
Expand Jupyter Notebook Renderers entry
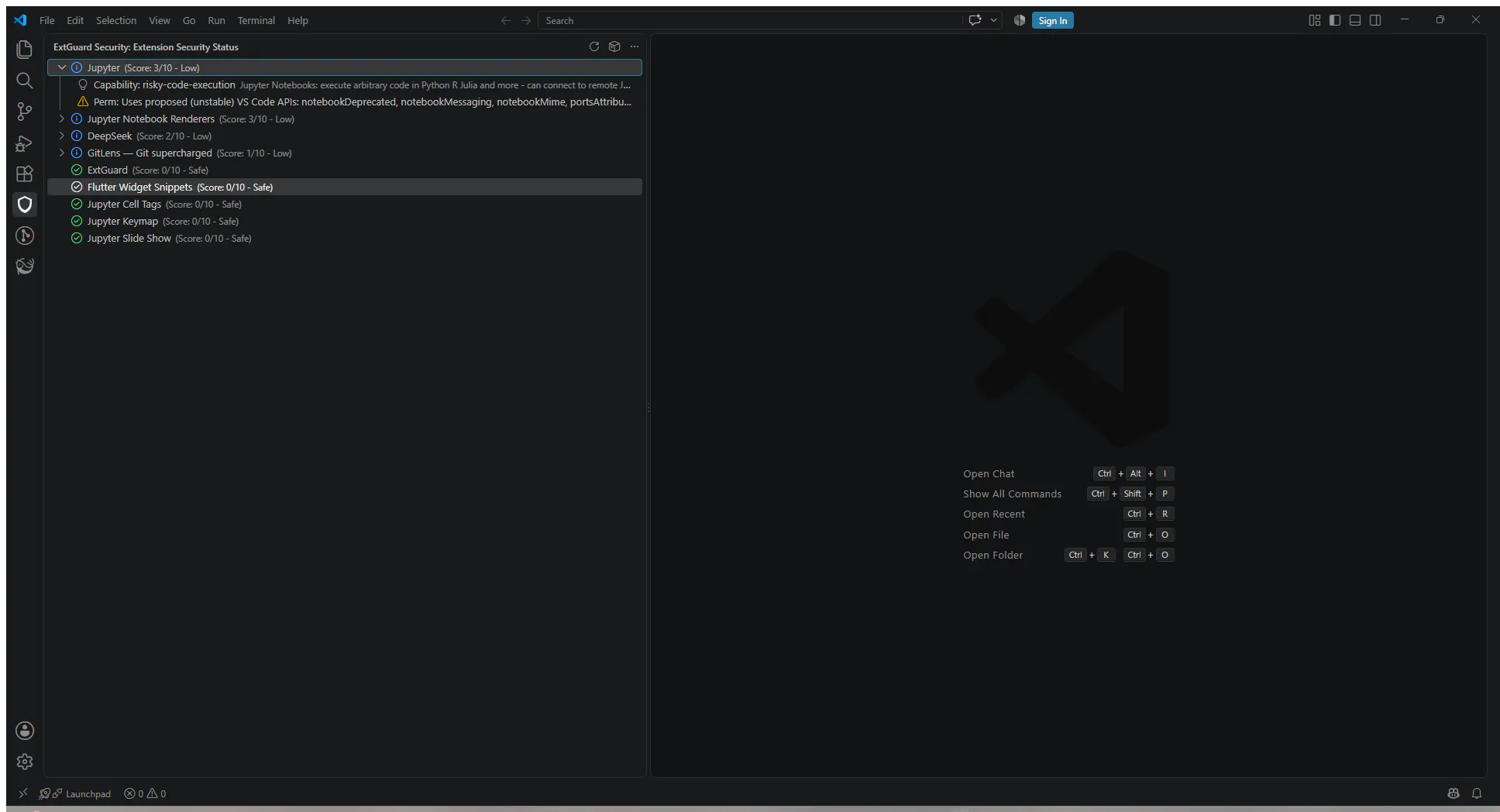[62, 119]
